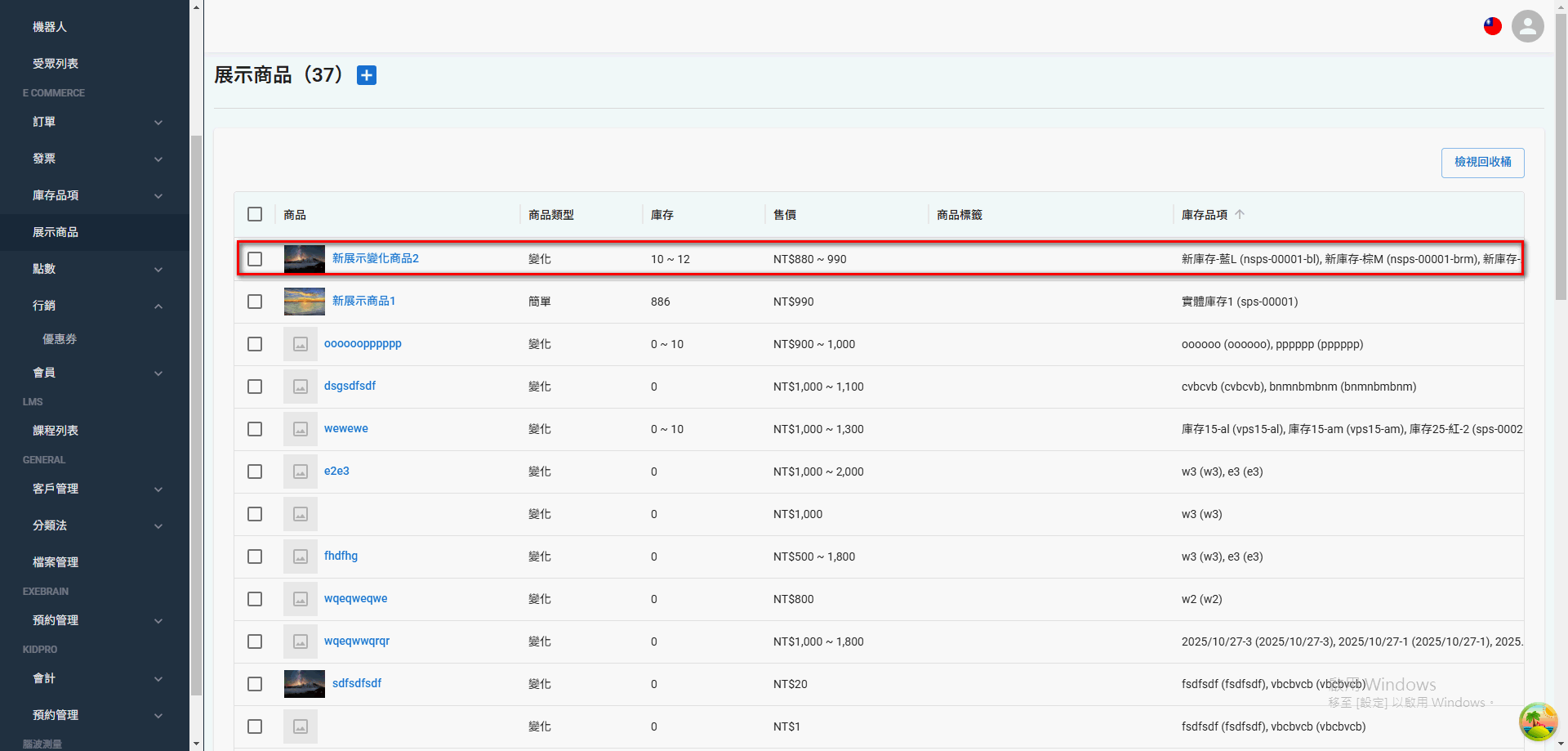Open product link e2e3
Screen dimensions: 1568x751
(x=336, y=471)
